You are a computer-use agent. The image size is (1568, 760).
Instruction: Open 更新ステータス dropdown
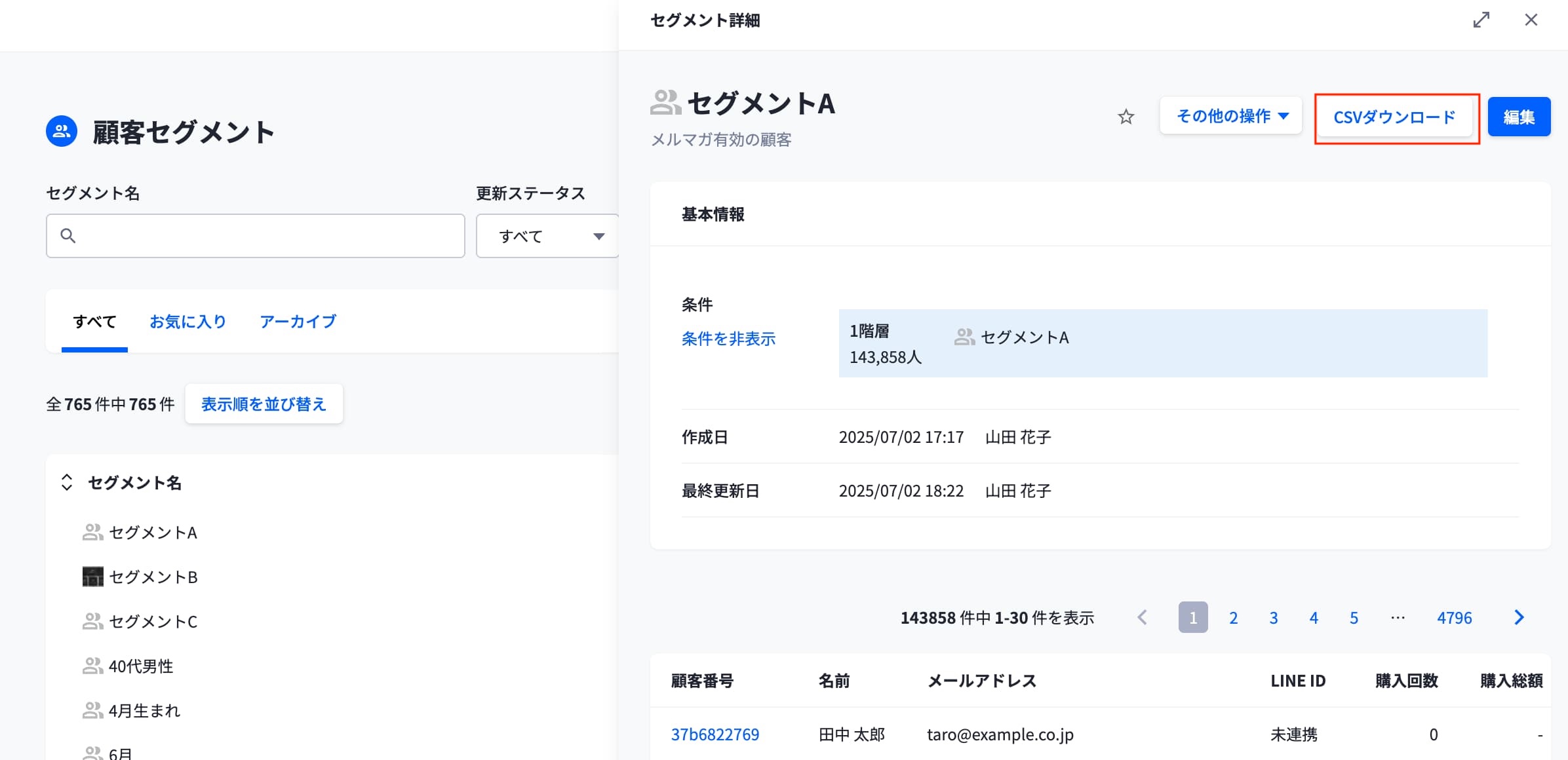(548, 236)
